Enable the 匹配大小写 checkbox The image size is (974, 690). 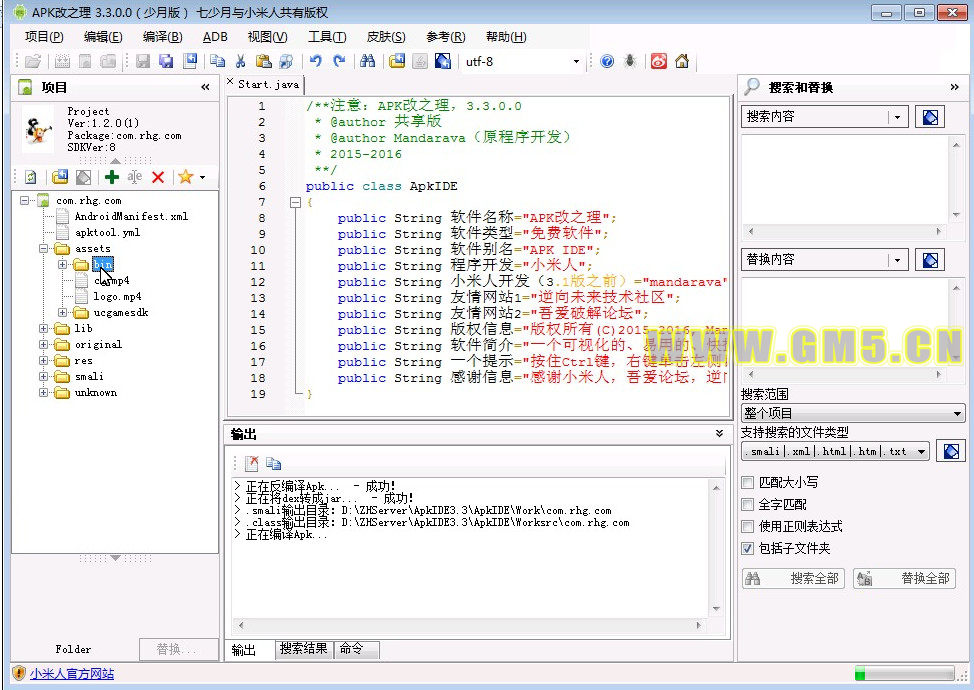click(748, 483)
